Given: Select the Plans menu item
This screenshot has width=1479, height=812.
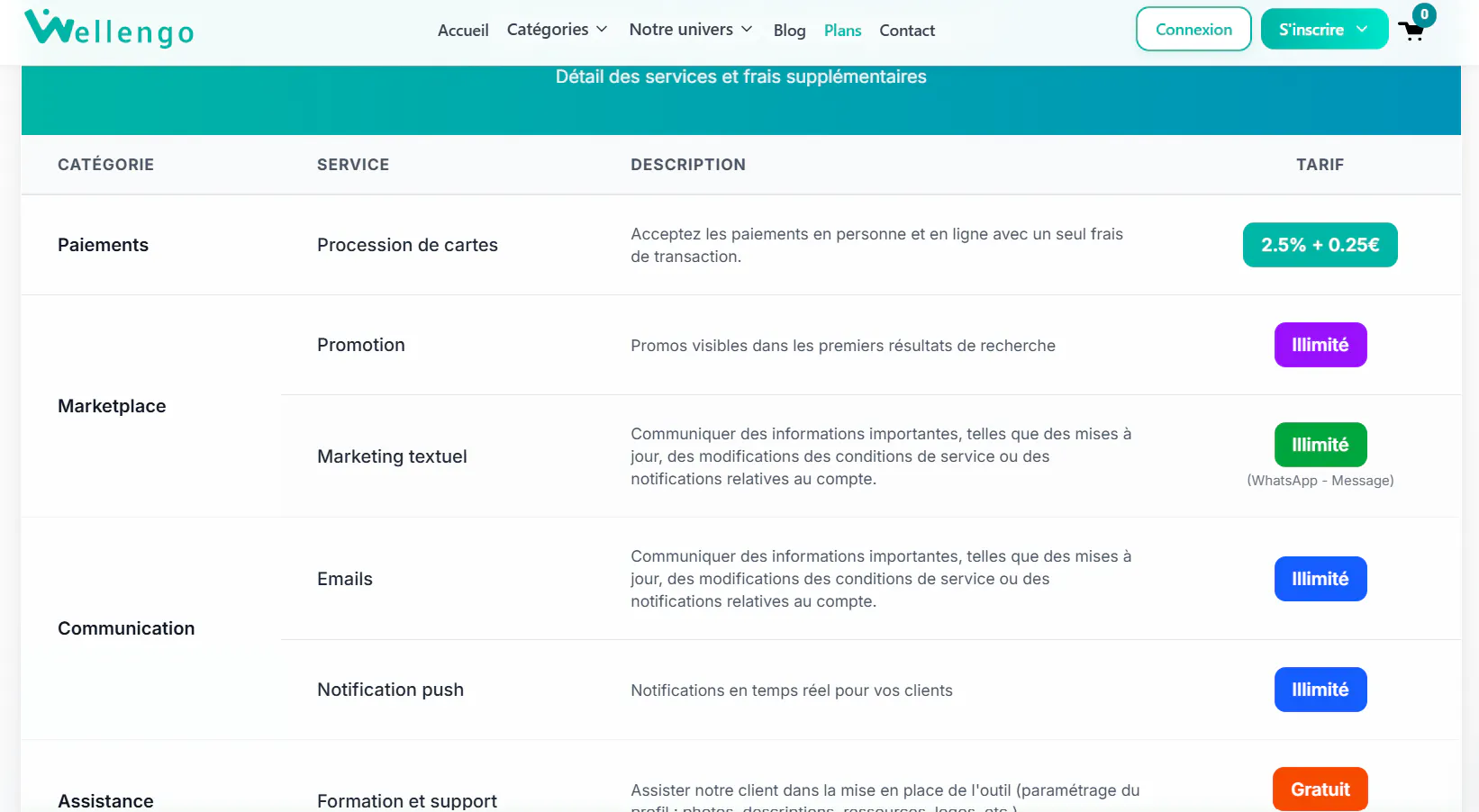Looking at the screenshot, I should tap(842, 31).
